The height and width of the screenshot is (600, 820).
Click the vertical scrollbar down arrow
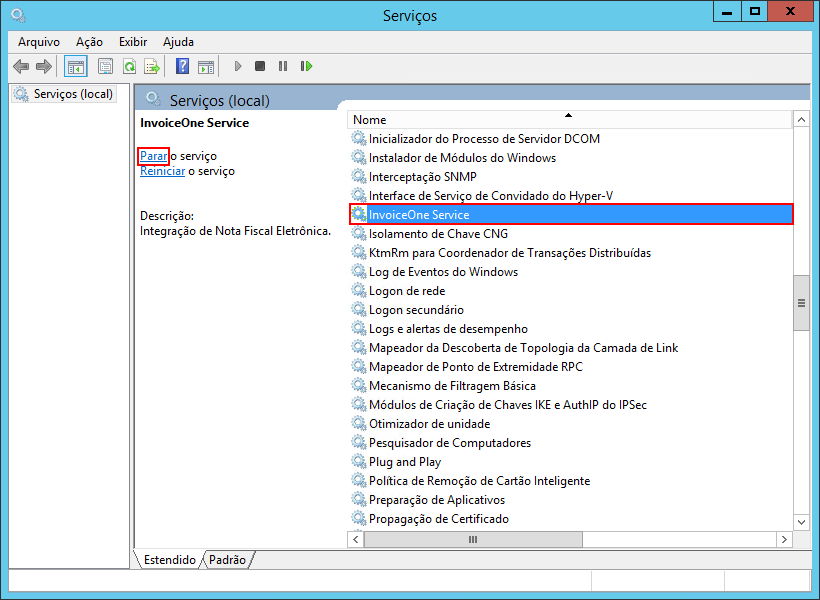(801, 522)
